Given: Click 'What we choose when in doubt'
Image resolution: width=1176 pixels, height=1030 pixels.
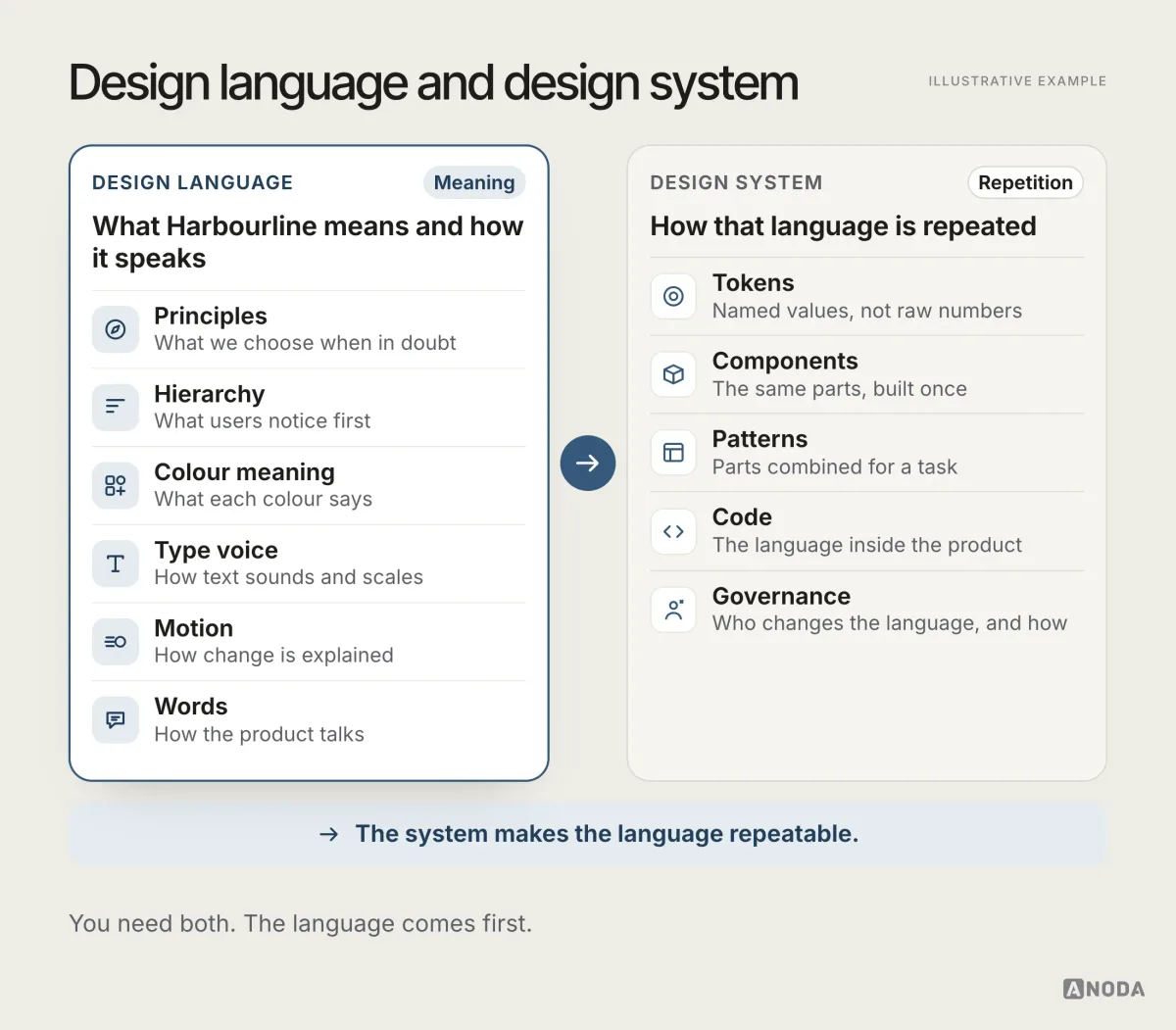Looking at the screenshot, I should (x=305, y=343).
